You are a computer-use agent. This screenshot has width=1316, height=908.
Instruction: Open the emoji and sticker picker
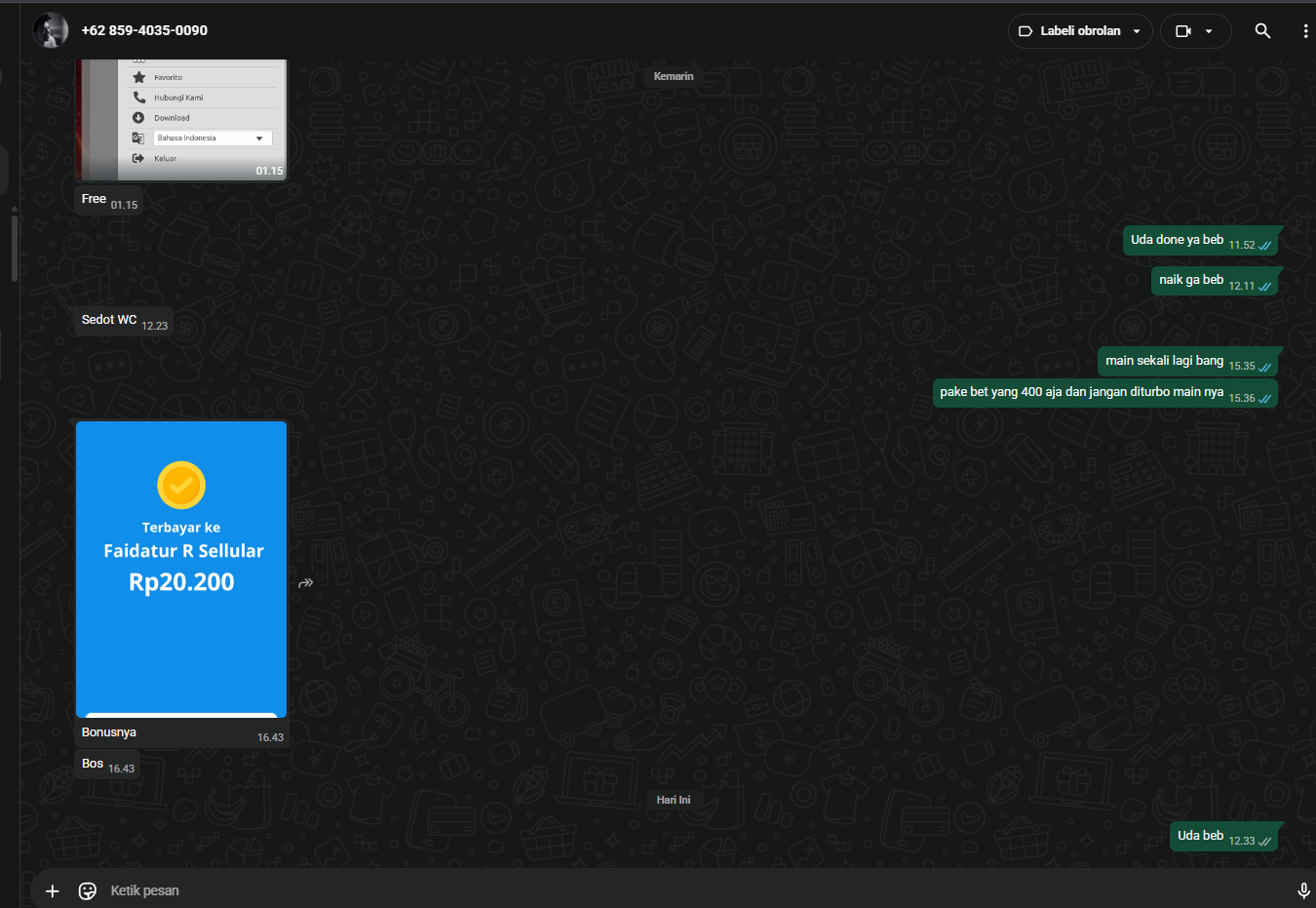(x=88, y=890)
